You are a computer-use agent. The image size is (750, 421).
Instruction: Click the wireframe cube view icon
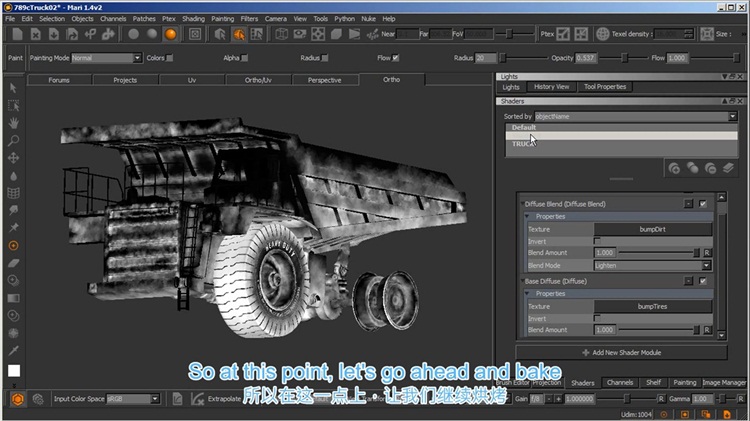pos(283,34)
